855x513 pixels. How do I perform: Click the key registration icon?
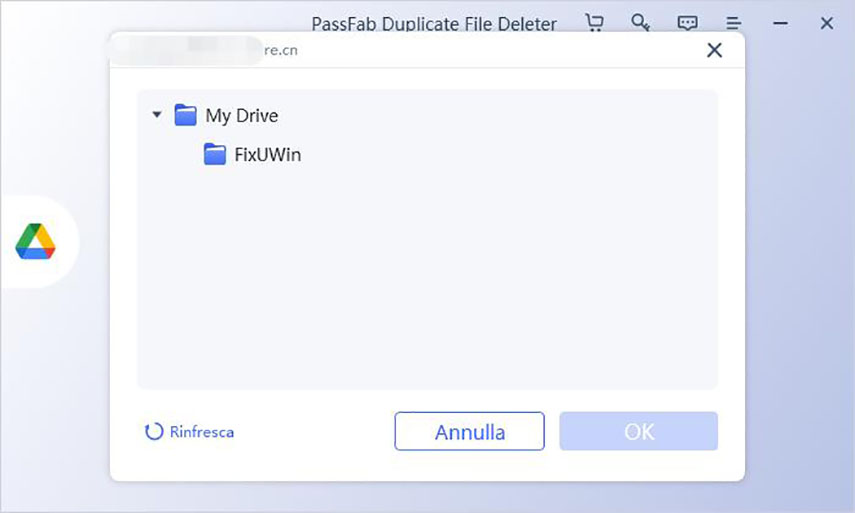640,23
